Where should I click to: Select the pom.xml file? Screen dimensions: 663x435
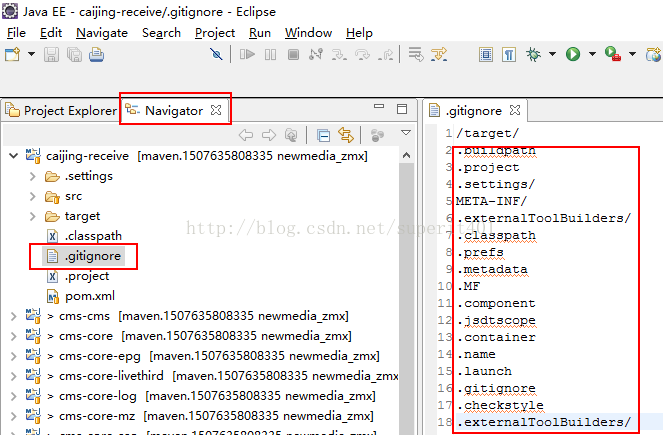click(80, 296)
